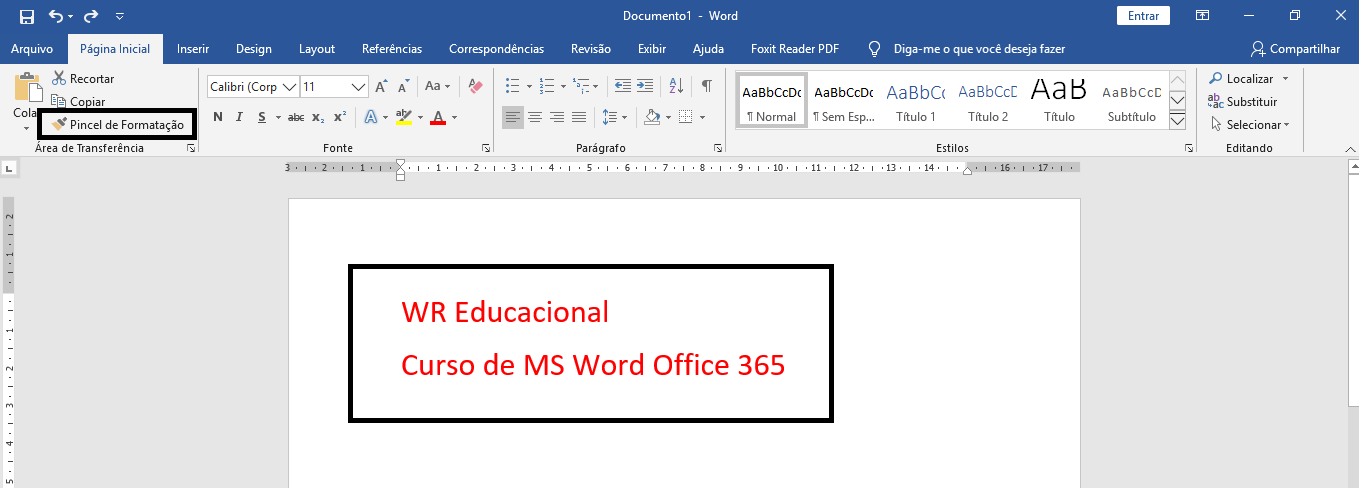Apply strikethrough to text

click(x=296, y=118)
